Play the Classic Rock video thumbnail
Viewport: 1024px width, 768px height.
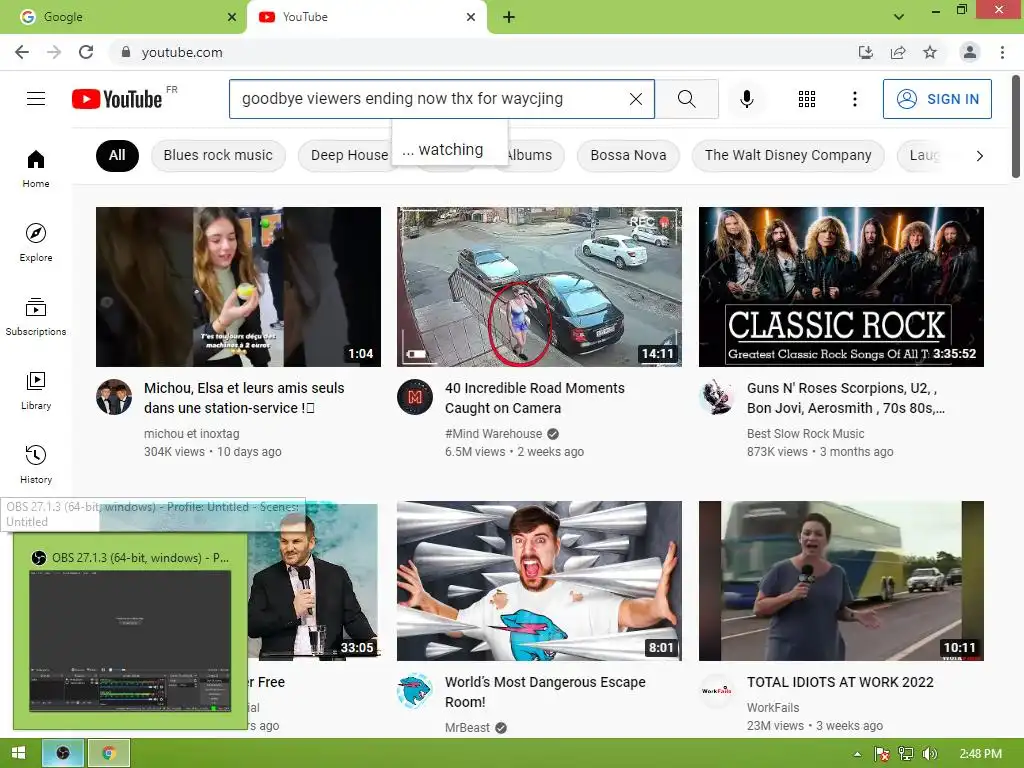tap(841, 287)
